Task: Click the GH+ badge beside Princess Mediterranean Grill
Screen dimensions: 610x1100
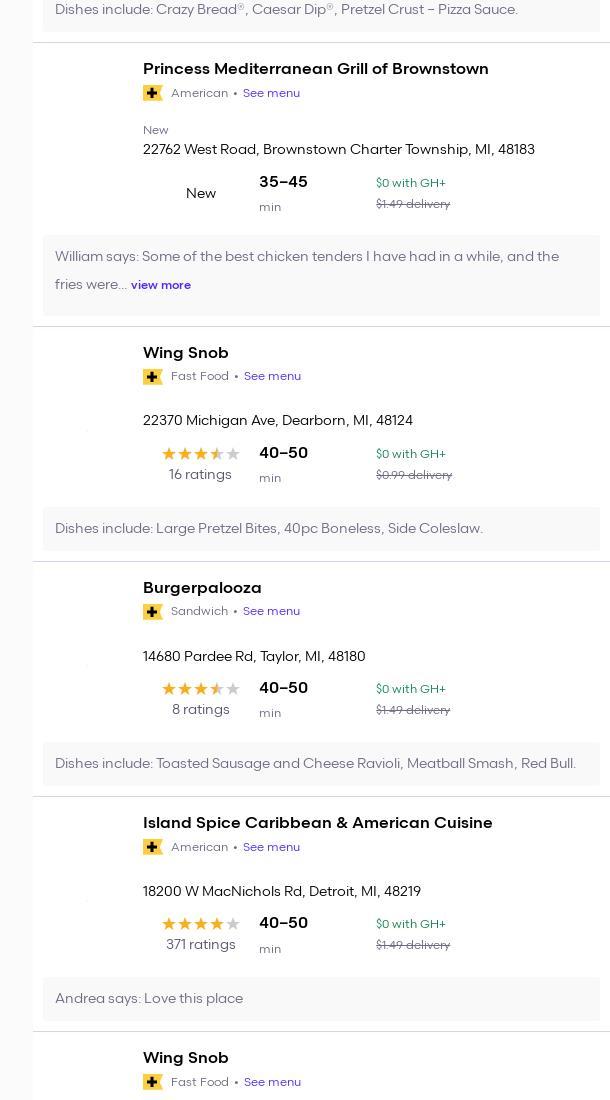Action: coord(153,93)
